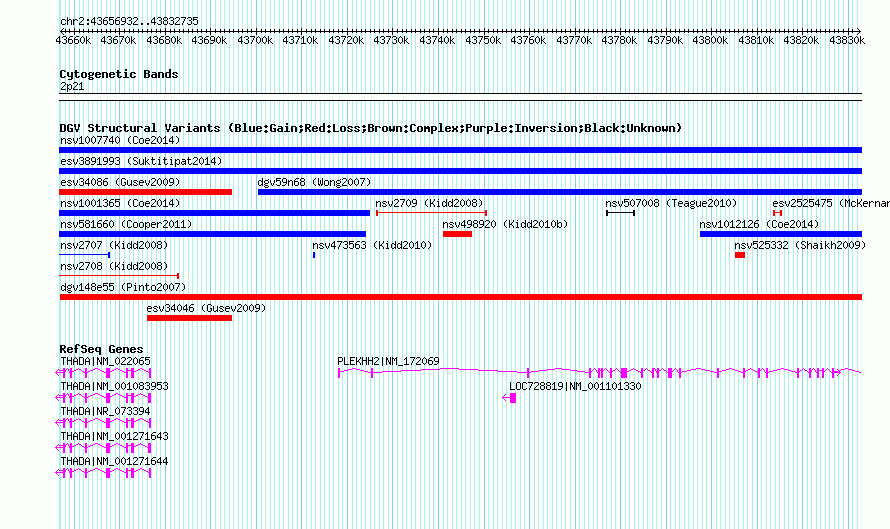Viewport: 890px width, 529px height.
Task: Click the RefSeq Genes track title
Action: click(101, 349)
